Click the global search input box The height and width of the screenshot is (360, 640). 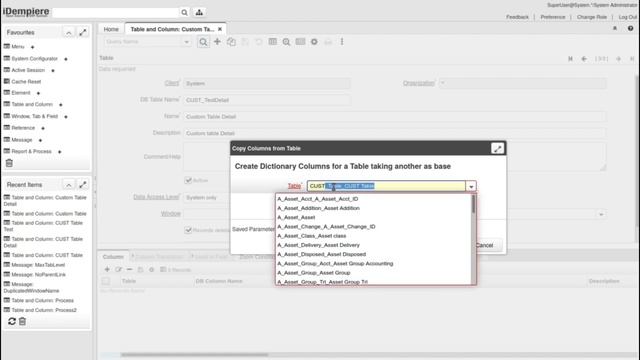(x=116, y=13)
